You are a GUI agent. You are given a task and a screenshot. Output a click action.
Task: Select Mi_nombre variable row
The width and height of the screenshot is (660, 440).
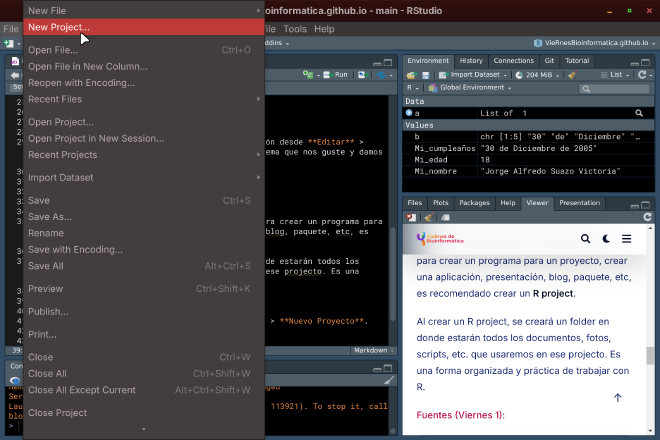coord(528,171)
